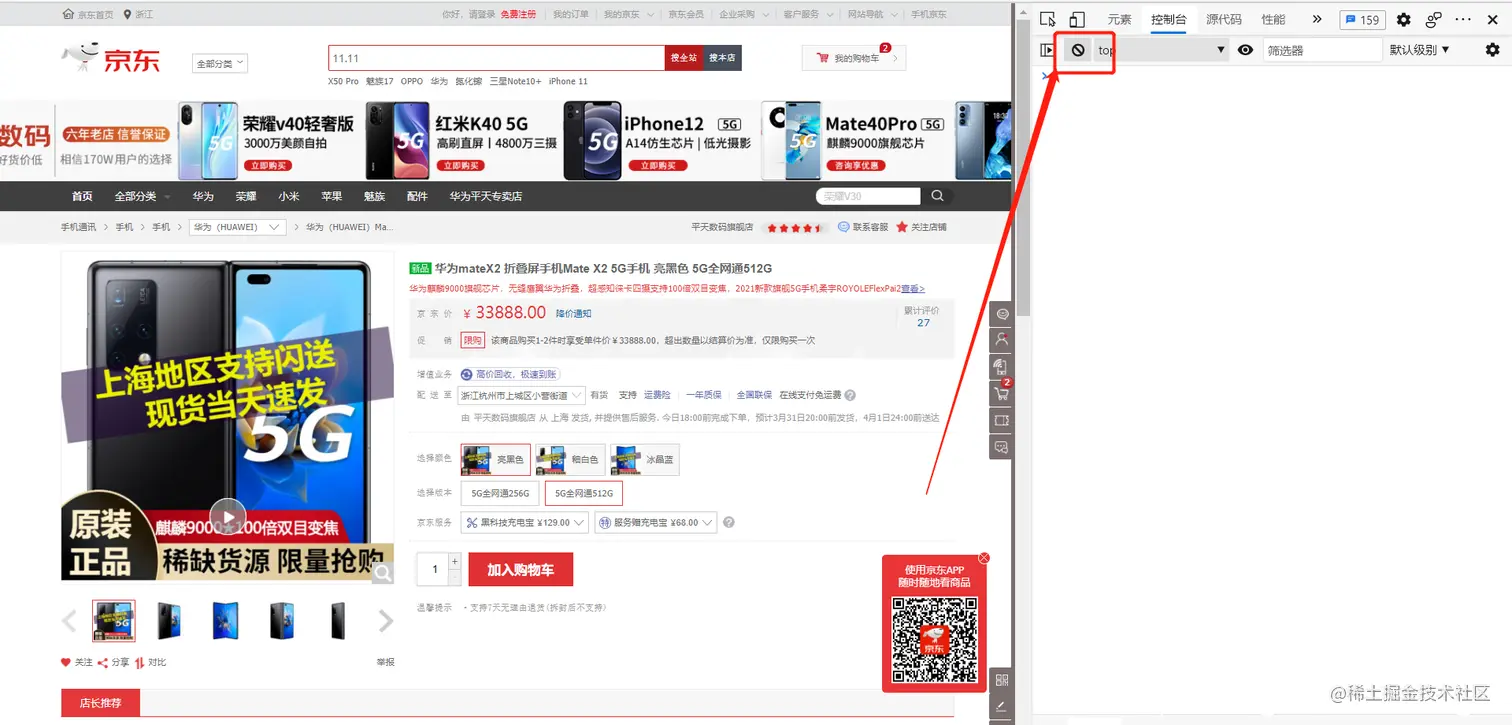Image resolution: width=1512 pixels, height=725 pixels.
Task: Click the 浙江 location selector
Action: tap(139, 14)
